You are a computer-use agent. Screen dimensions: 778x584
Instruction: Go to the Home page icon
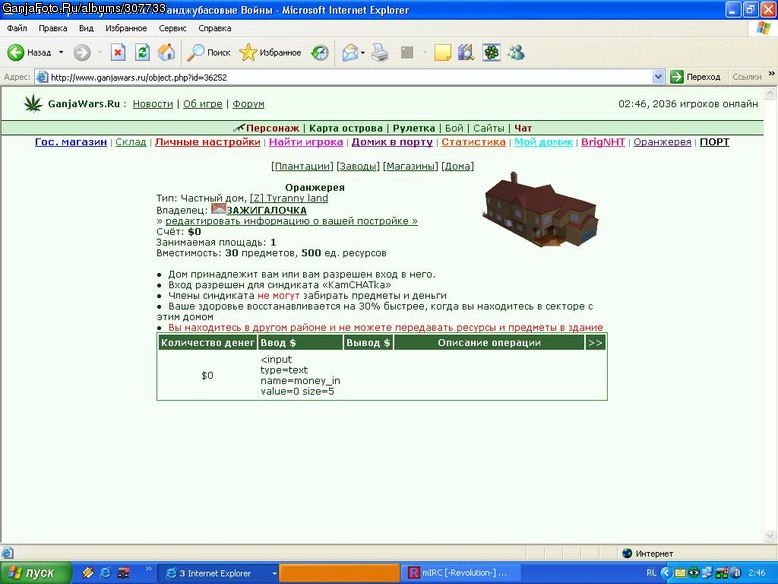pyautogui.click(x=167, y=53)
